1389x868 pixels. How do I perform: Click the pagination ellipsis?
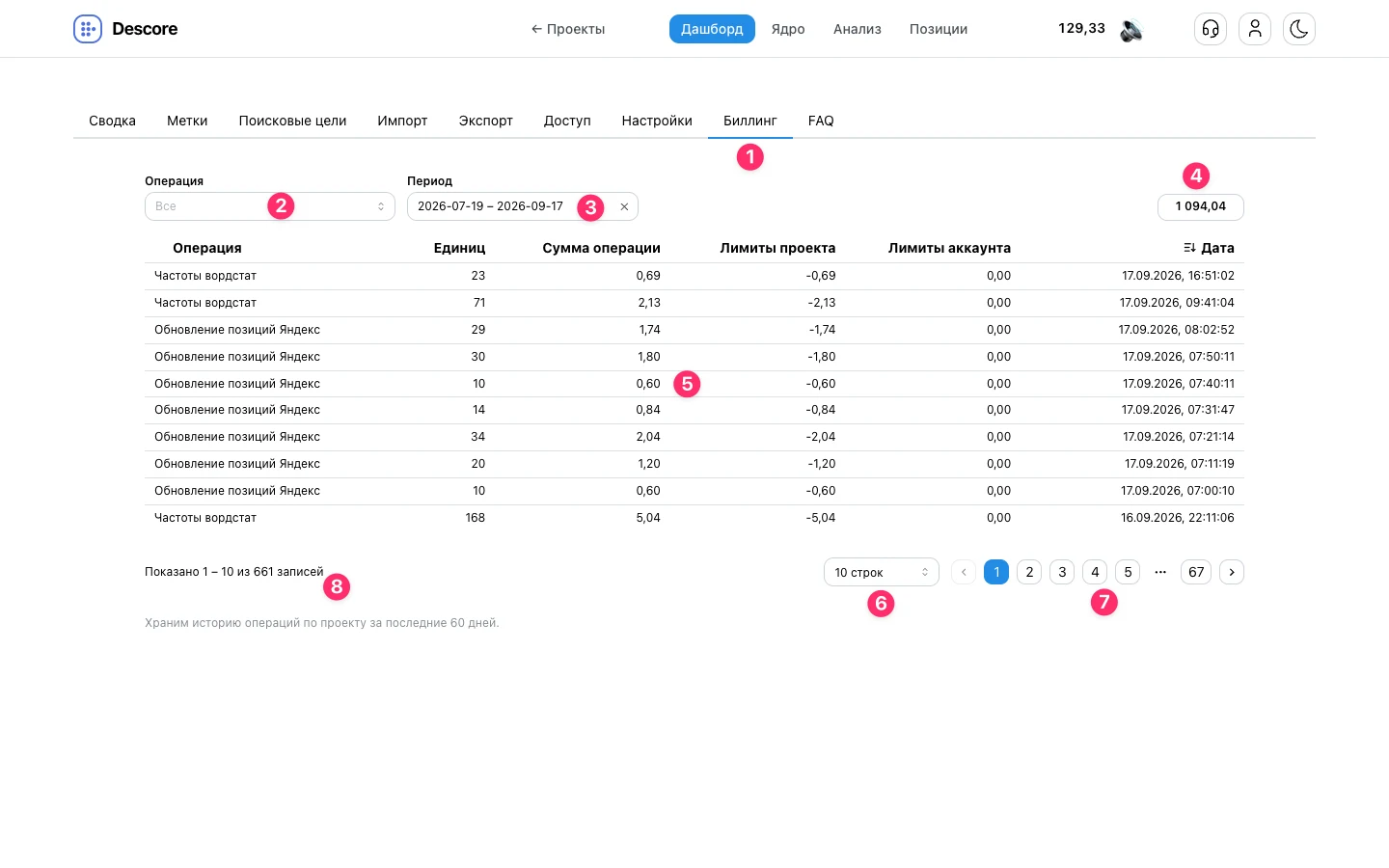(x=1160, y=572)
